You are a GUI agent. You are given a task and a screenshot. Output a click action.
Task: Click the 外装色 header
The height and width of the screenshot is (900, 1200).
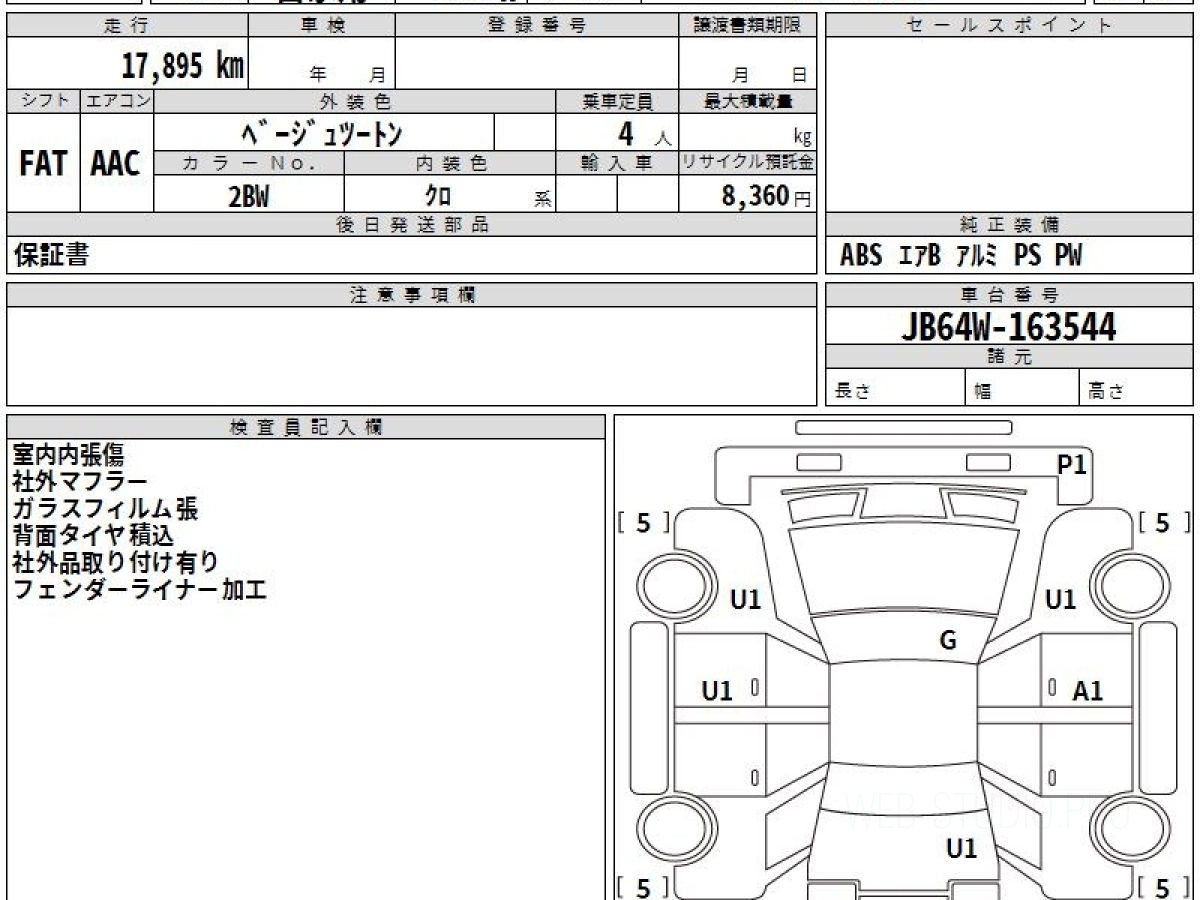(355, 101)
